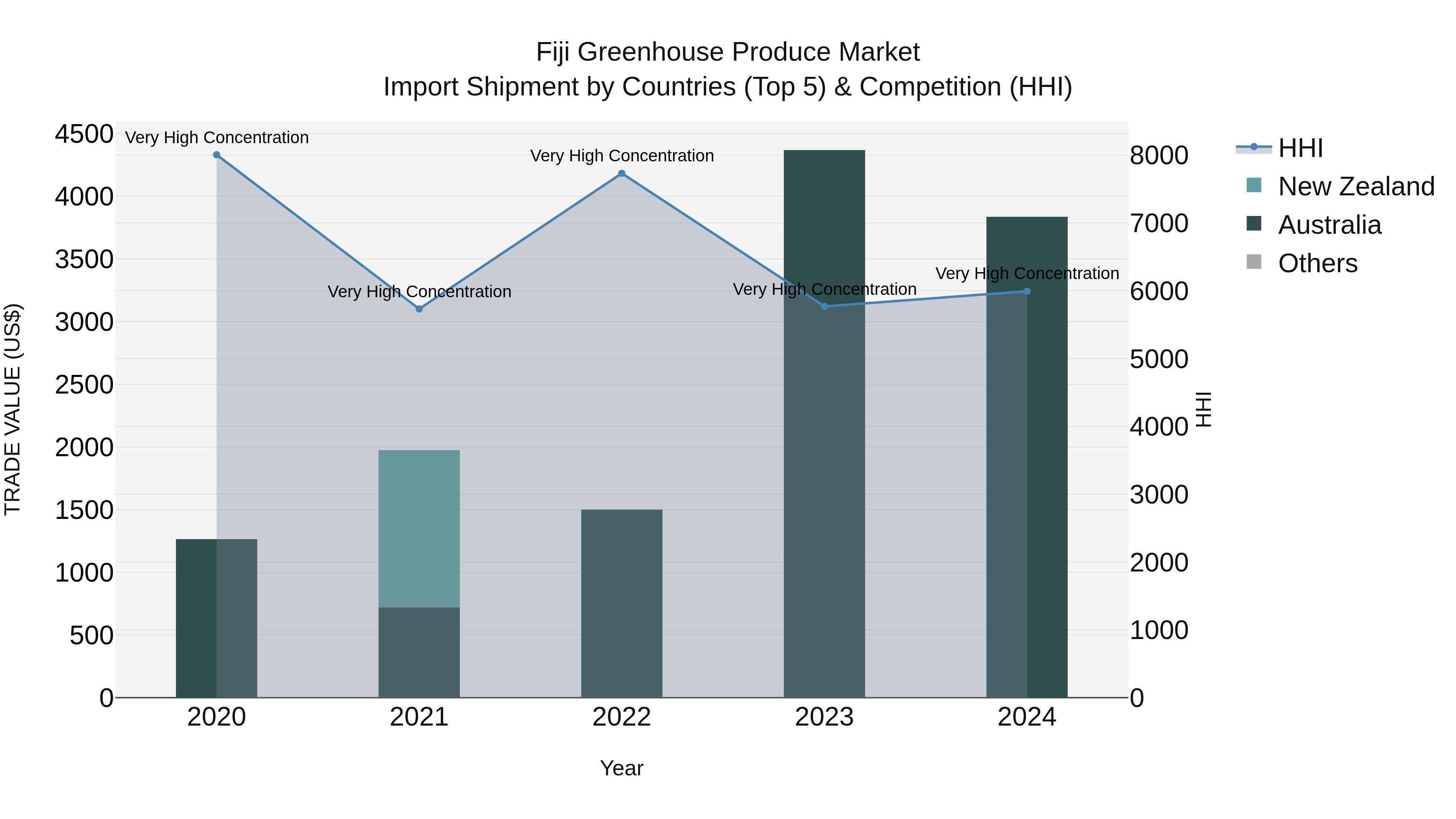1456x819 pixels.
Task: Click Very High Concentration label above 2023
Action: point(825,290)
